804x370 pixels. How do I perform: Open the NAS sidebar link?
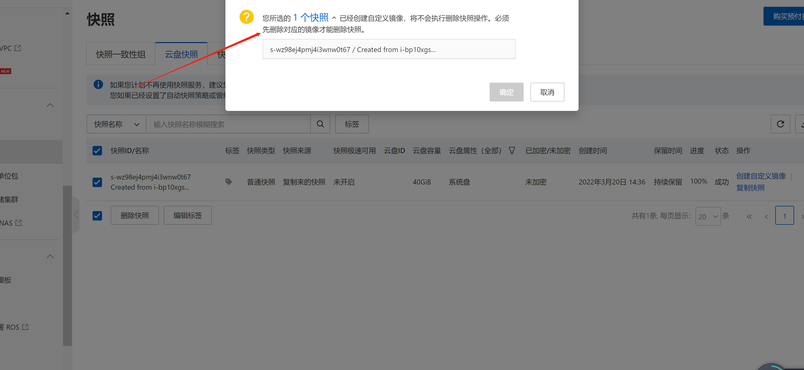(x=7, y=223)
